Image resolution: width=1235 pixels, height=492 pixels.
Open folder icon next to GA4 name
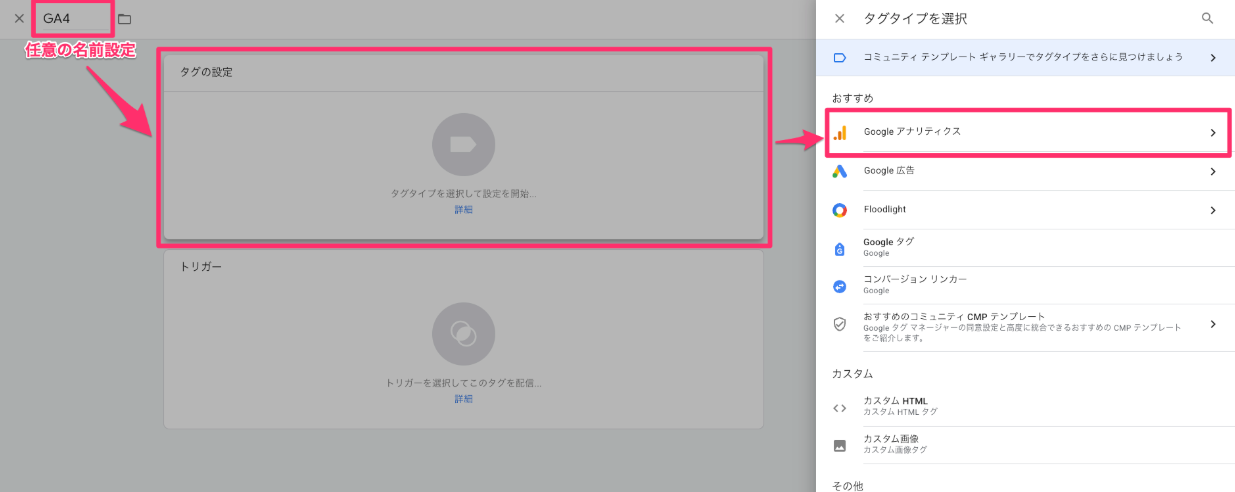point(125,19)
